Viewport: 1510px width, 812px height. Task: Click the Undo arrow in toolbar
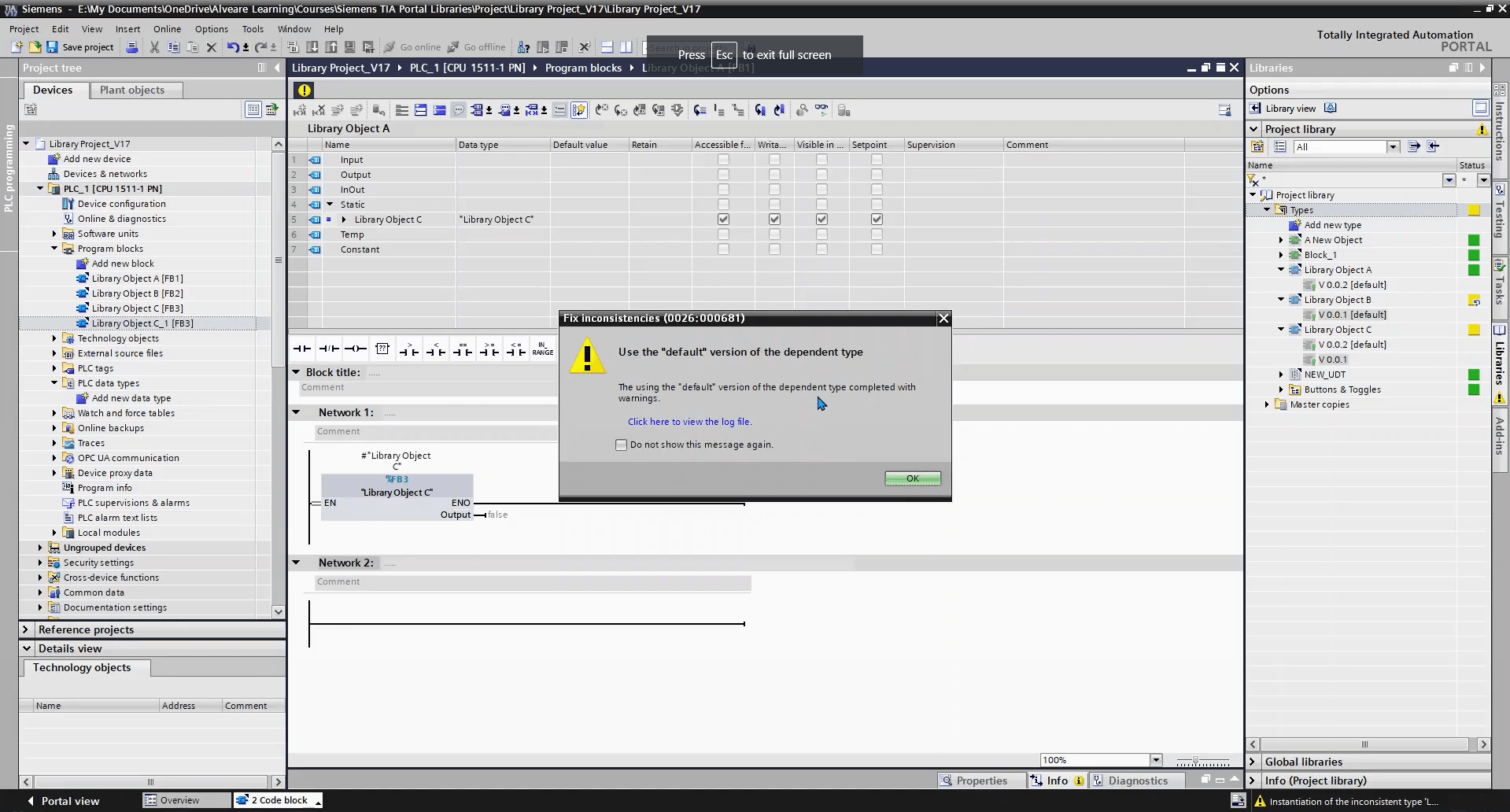click(x=232, y=47)
